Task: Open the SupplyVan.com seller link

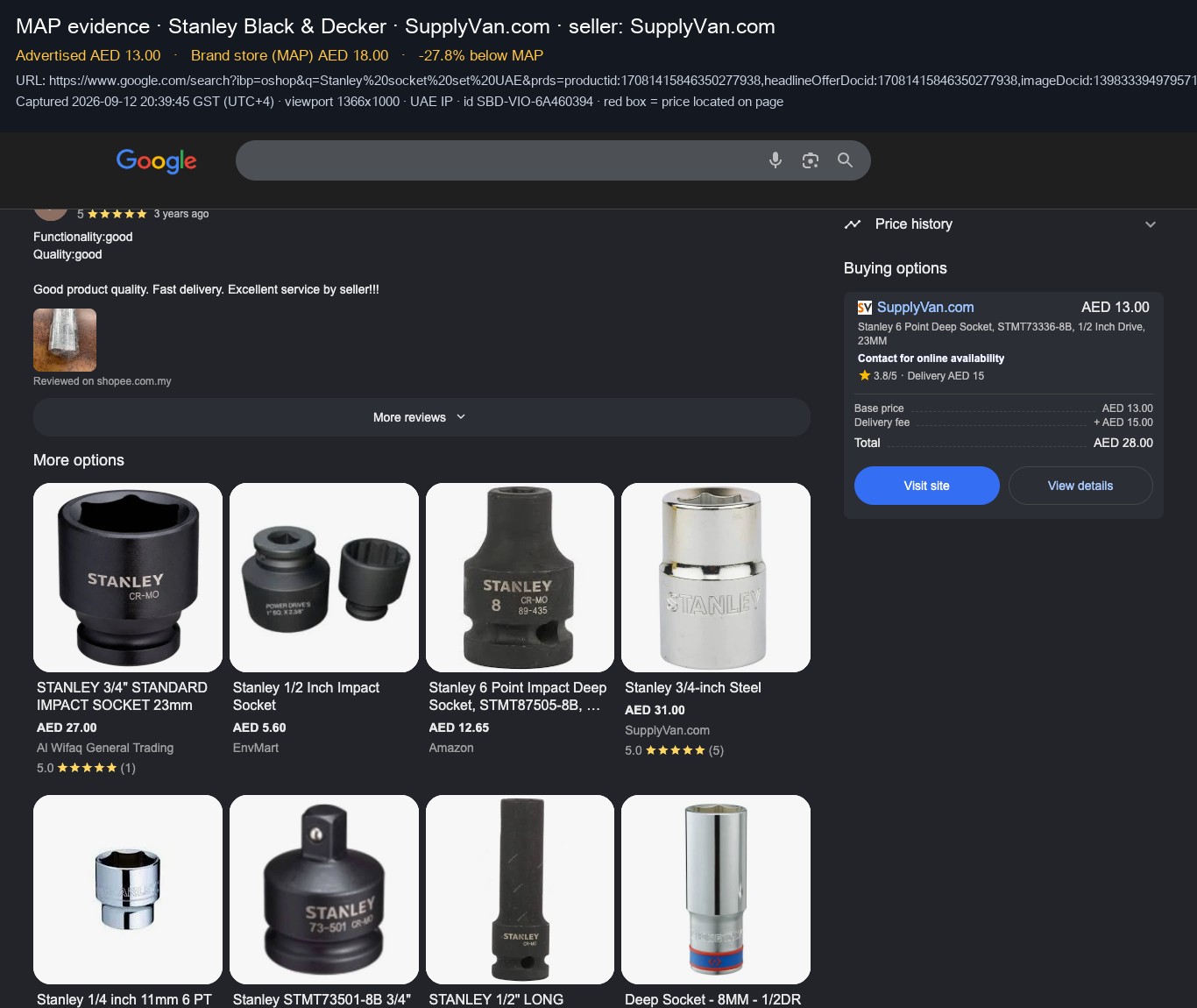Action: (925, 308)
